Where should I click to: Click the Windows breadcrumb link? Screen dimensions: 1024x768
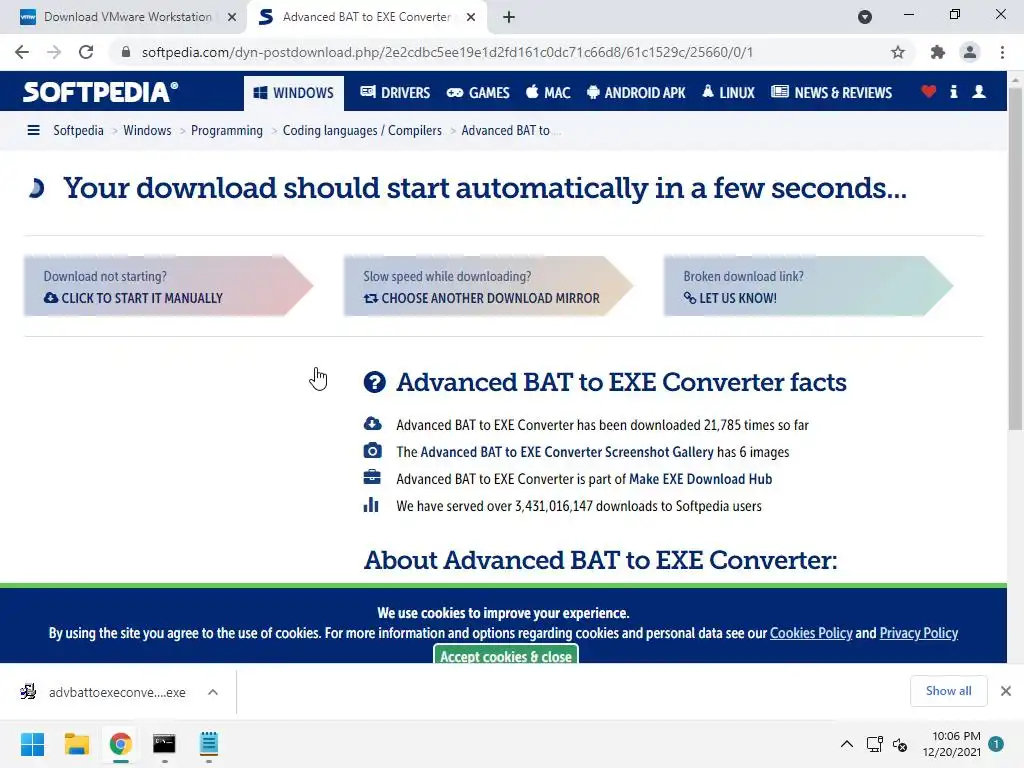tap(147, 131)
